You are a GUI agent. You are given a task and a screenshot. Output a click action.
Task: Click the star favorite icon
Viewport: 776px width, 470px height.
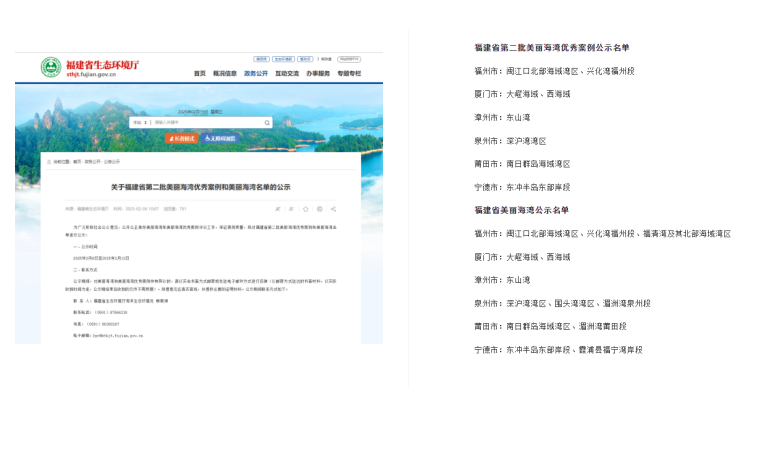tap(305, 209)
